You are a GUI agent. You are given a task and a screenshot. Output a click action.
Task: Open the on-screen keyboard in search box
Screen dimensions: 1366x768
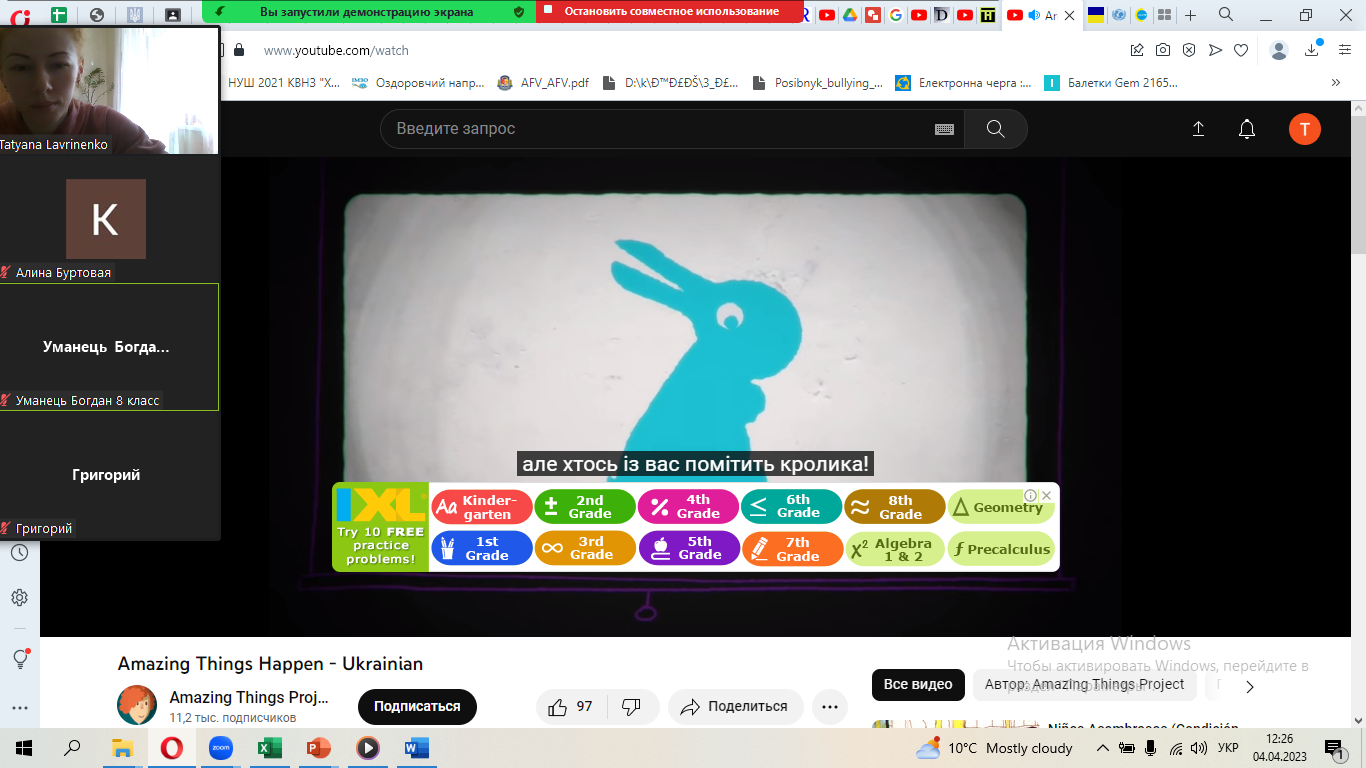944,129
